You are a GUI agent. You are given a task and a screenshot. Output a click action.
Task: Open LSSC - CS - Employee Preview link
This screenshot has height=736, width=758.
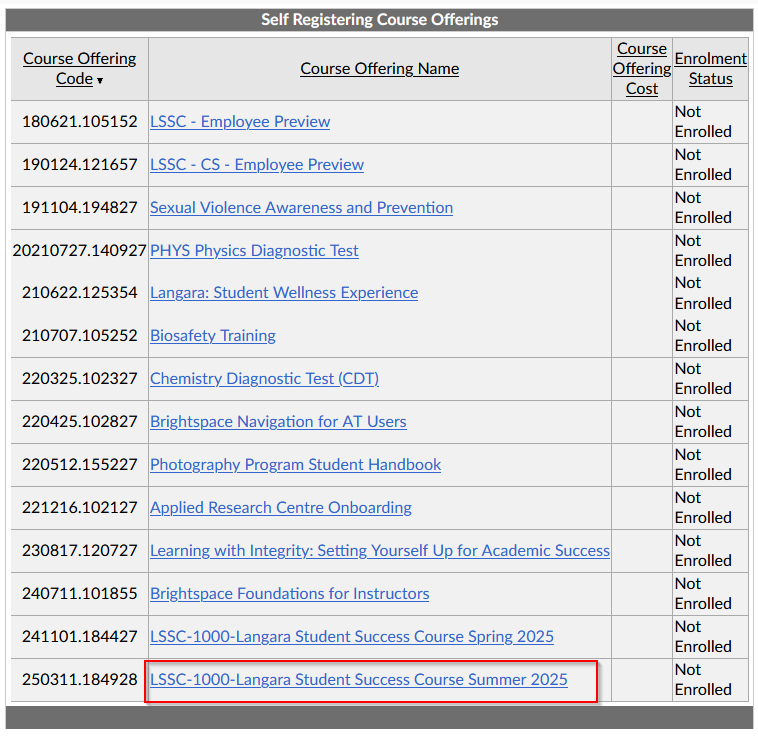(x=257, y=165)
